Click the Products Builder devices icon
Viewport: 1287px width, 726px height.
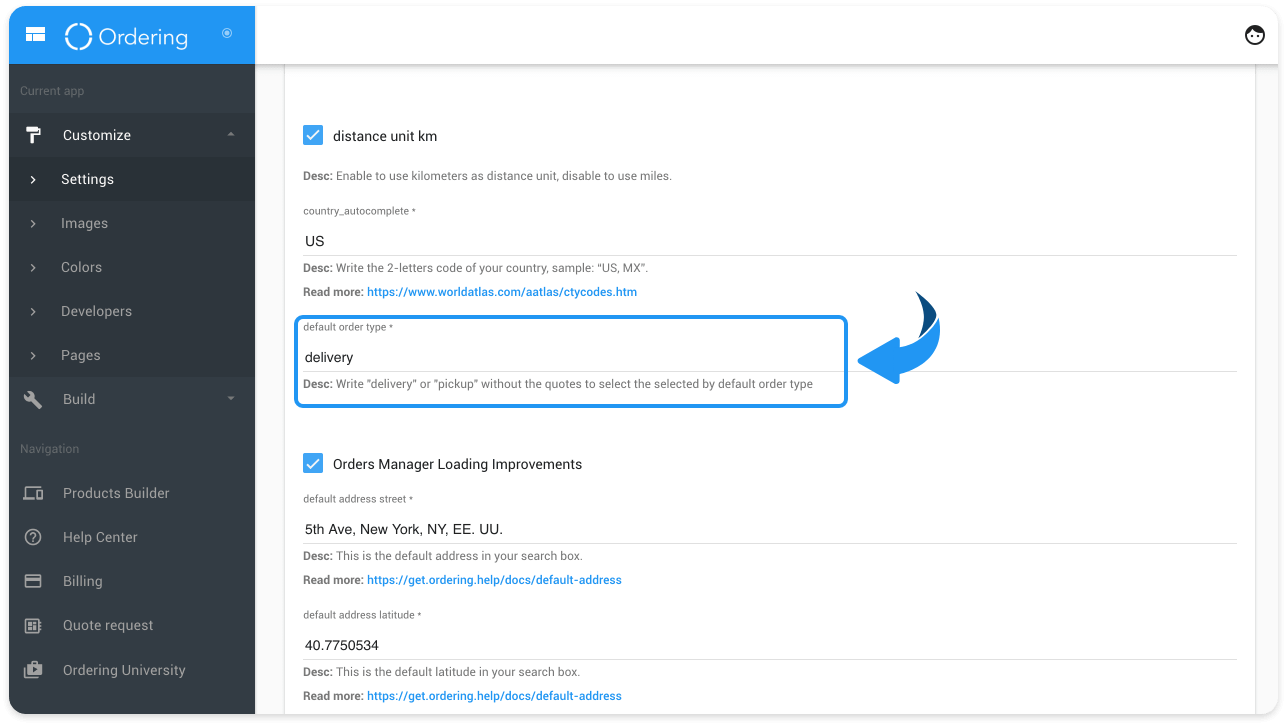[x=33, y=493]
